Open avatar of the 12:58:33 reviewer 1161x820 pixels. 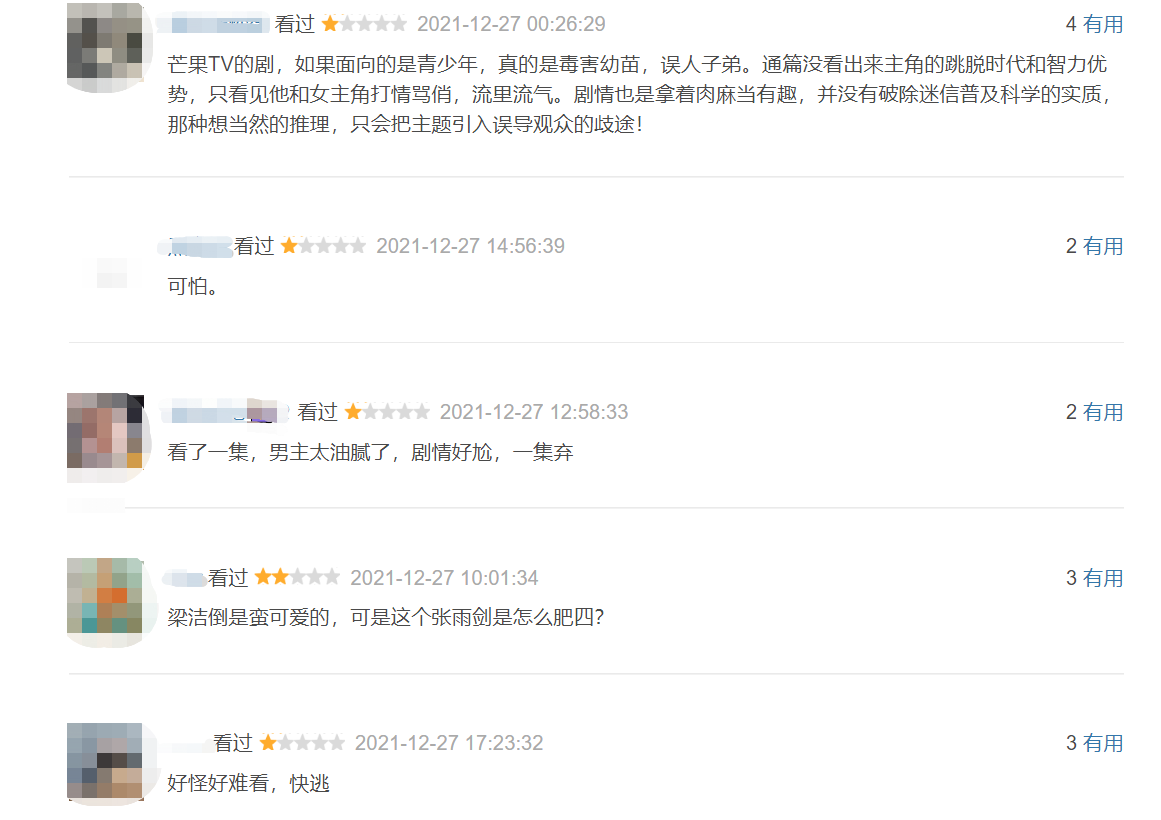pyautogui.click(x=105, y=431)
